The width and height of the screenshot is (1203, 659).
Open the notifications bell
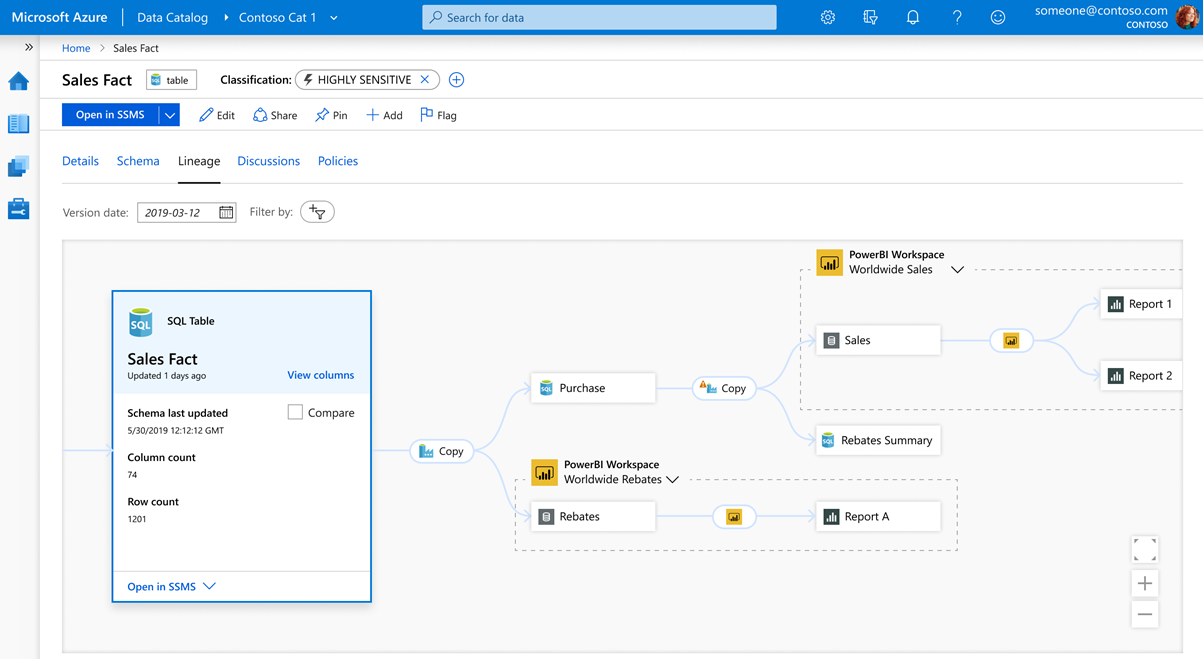[x=912, y=17]
